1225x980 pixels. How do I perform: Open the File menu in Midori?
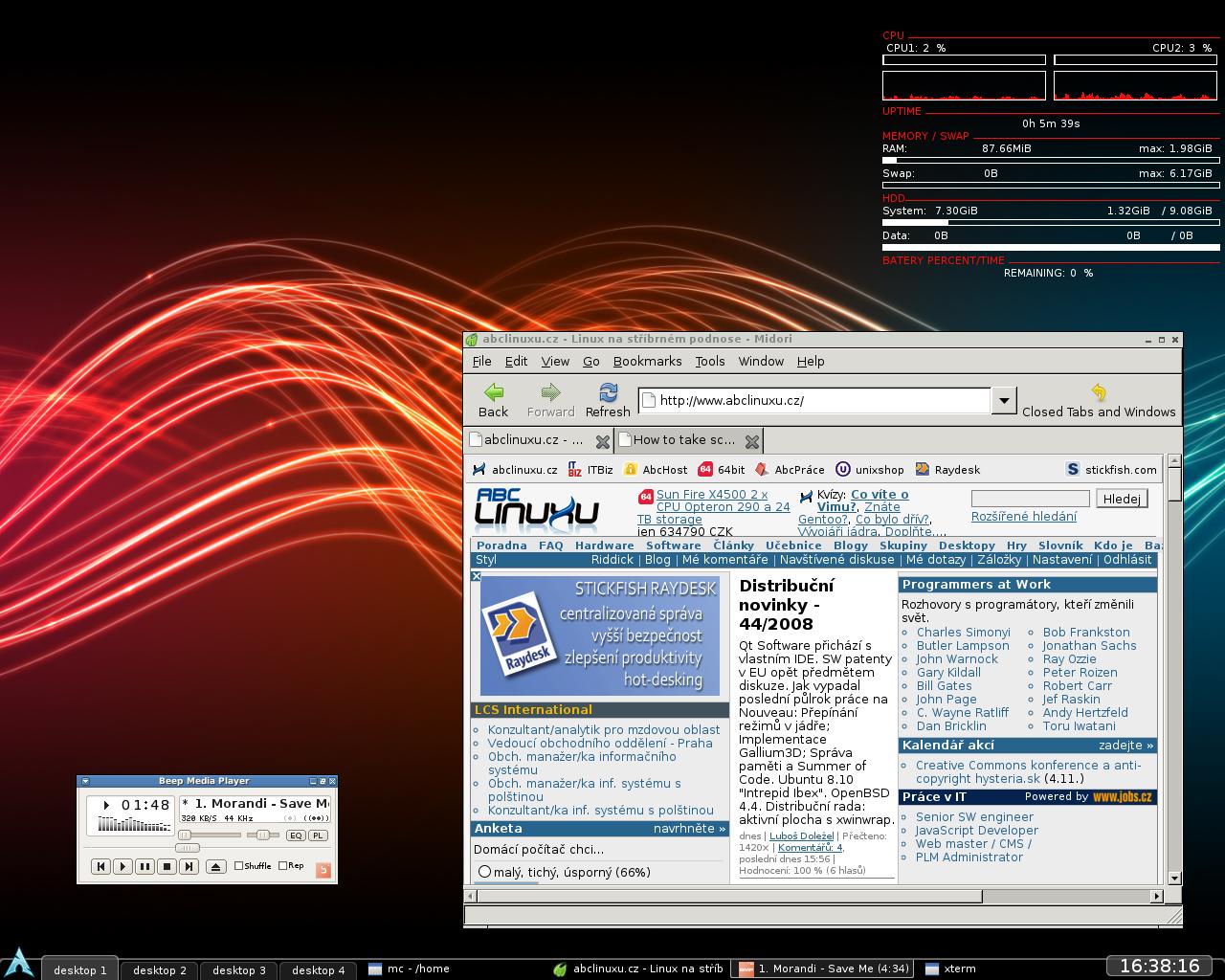[482, 361]
